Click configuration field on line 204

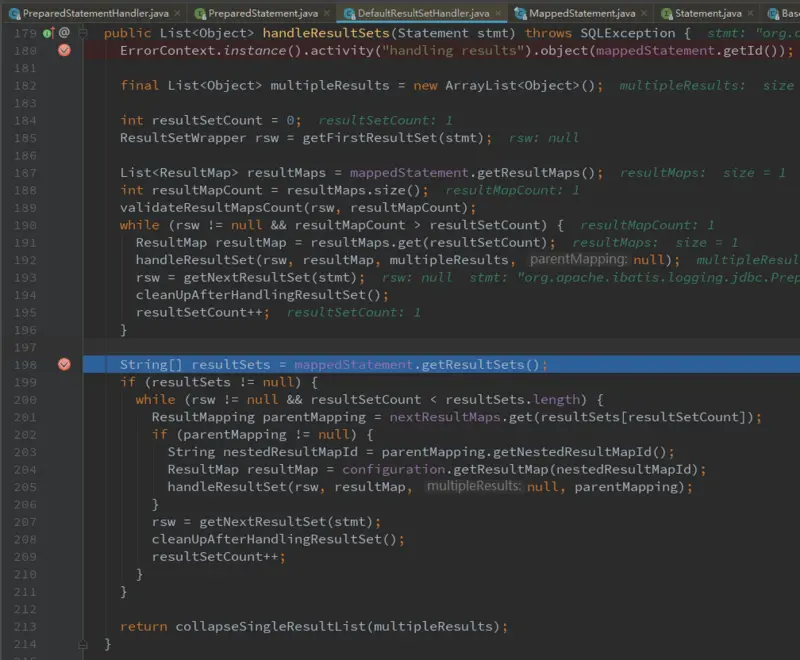[393, 469]
